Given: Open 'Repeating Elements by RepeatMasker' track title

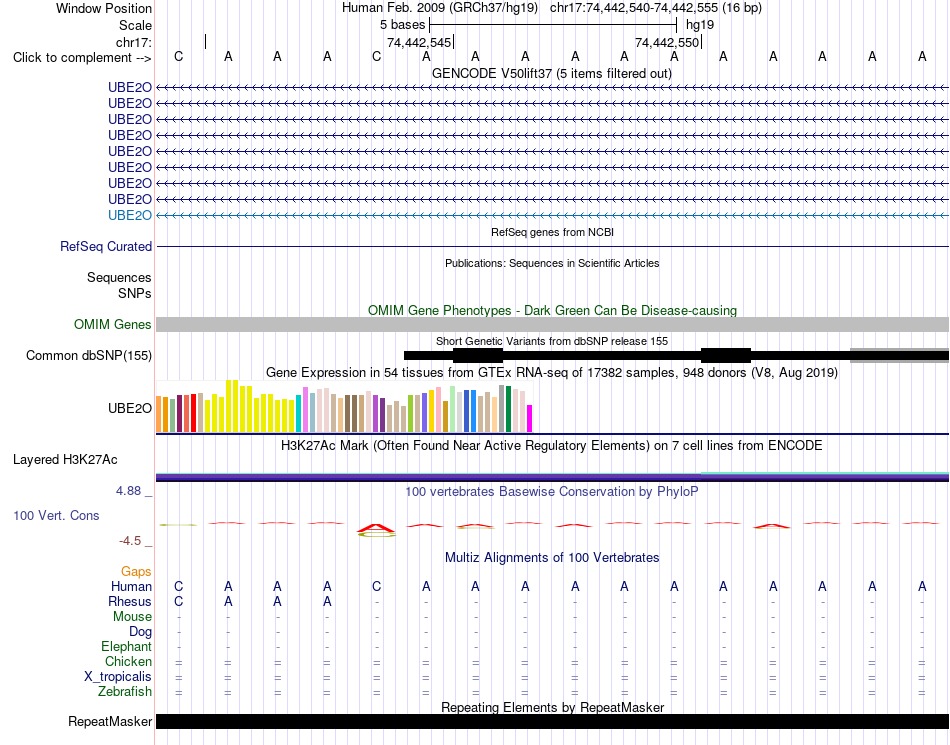Looking at the screenshot, I should point(552,707).
